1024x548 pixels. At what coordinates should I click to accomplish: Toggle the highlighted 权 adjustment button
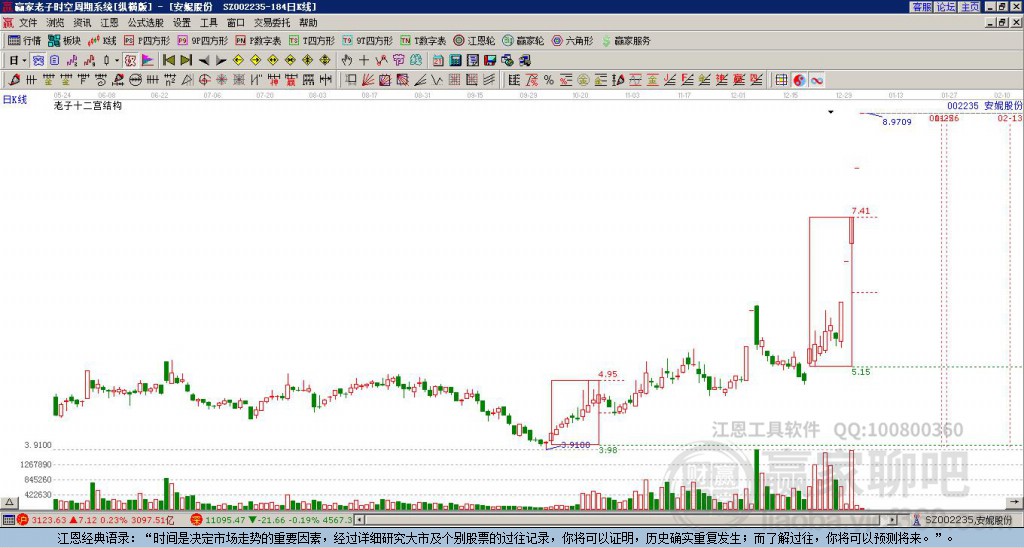click(130, 60)
